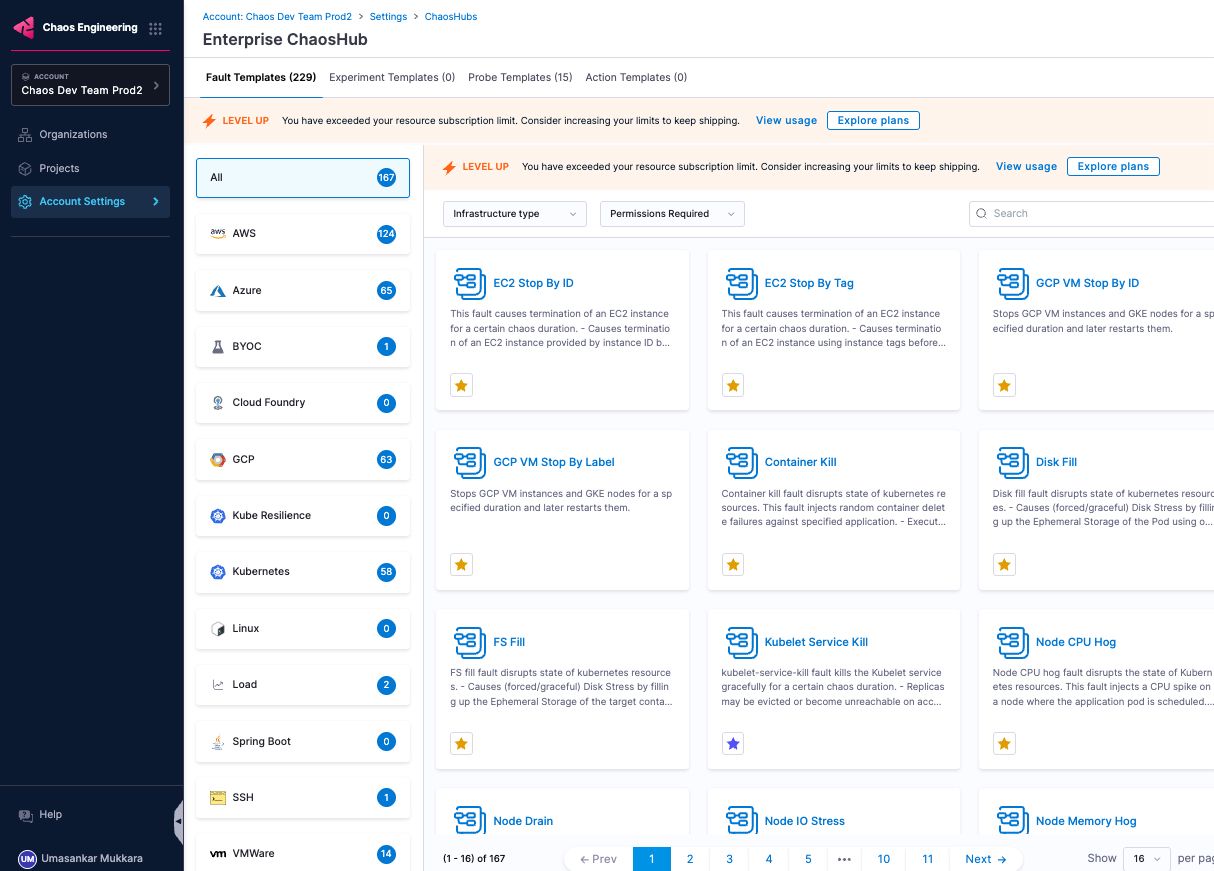The image size is (1214, 871).
Task: Click View usage in the inner banner
Action: click(1026, 166)
